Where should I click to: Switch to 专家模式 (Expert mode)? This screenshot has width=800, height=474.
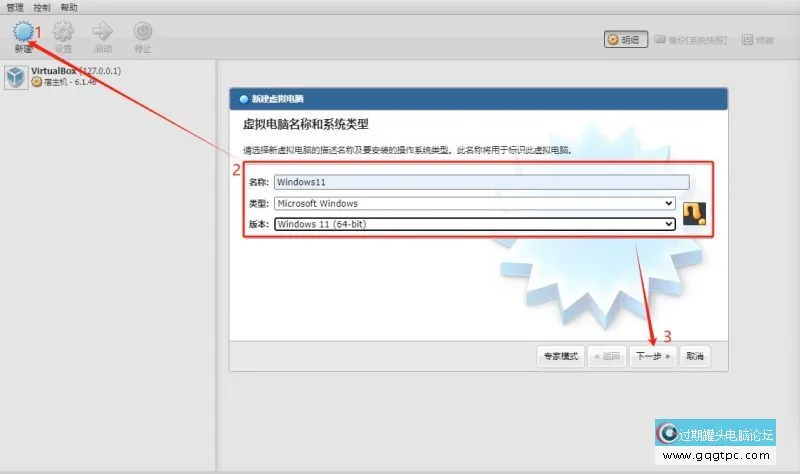click(560, 355)
